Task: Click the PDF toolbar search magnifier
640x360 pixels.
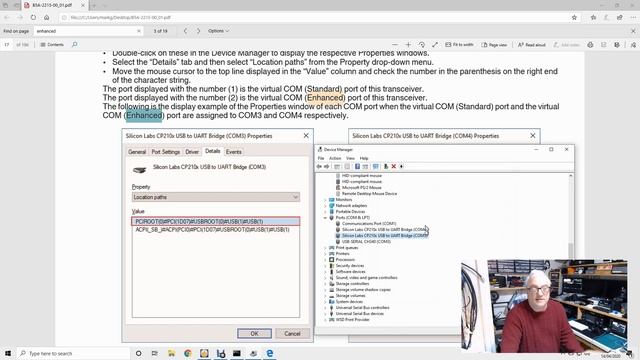Action: coord(74,44)
